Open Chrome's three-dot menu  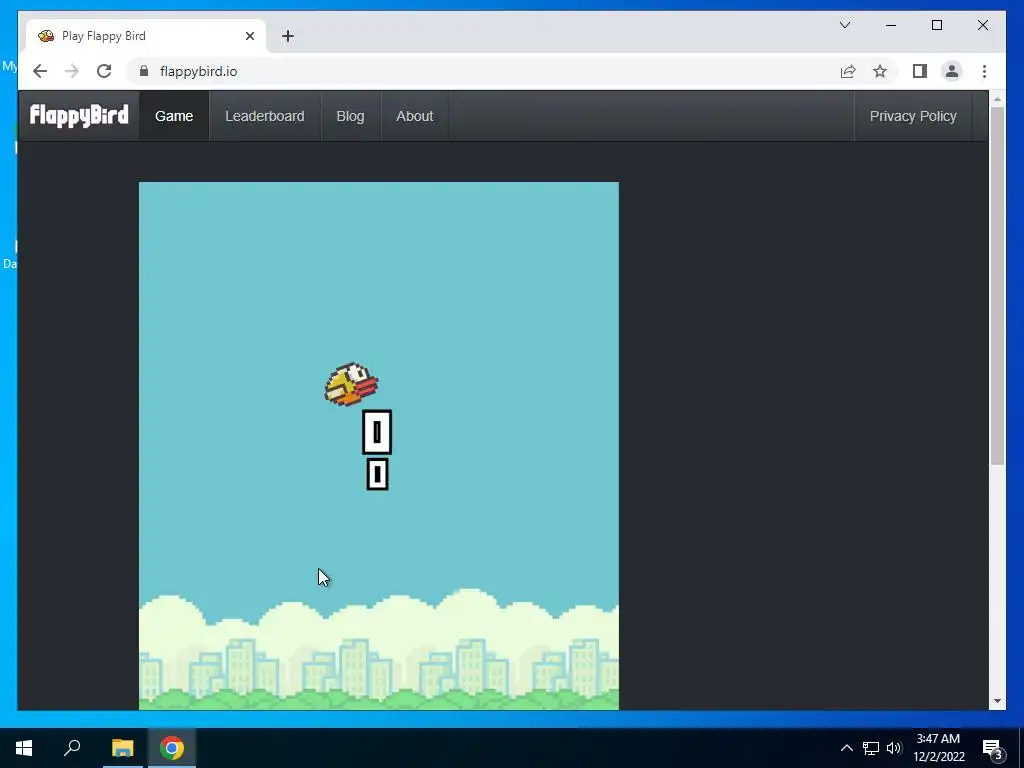click(x=984, y=71)
